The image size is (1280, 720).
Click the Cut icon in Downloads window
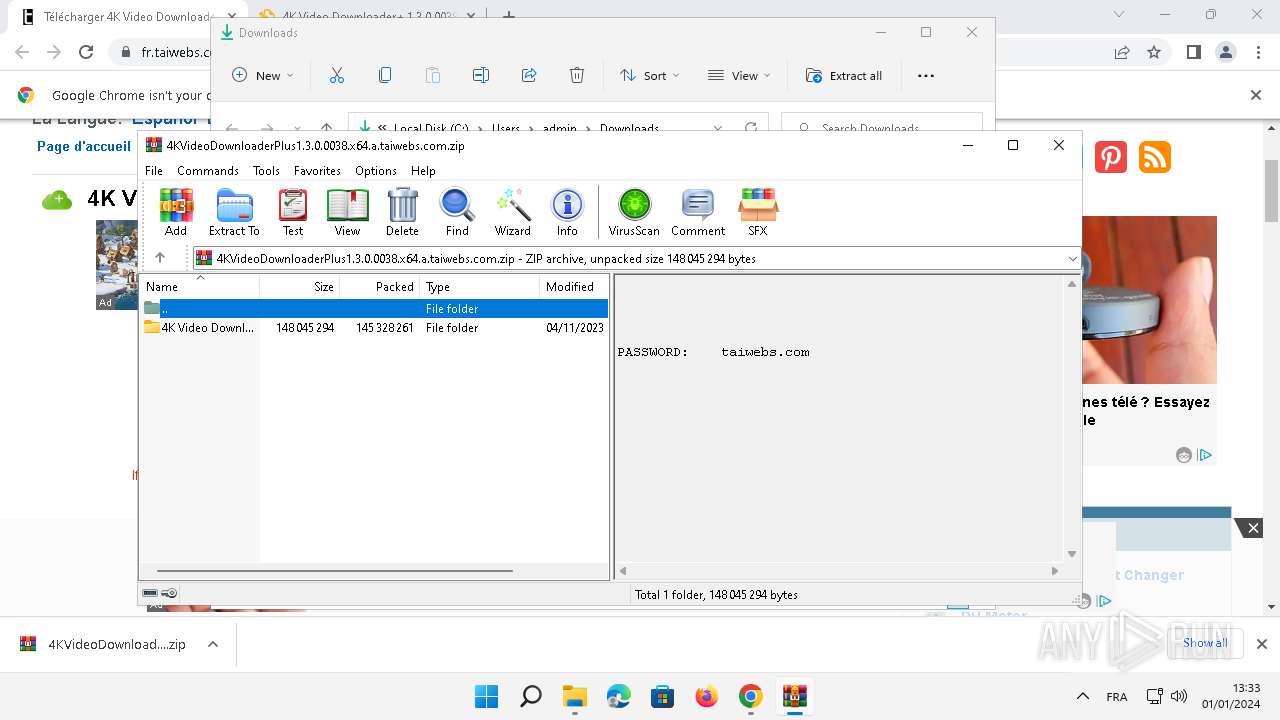337,76
